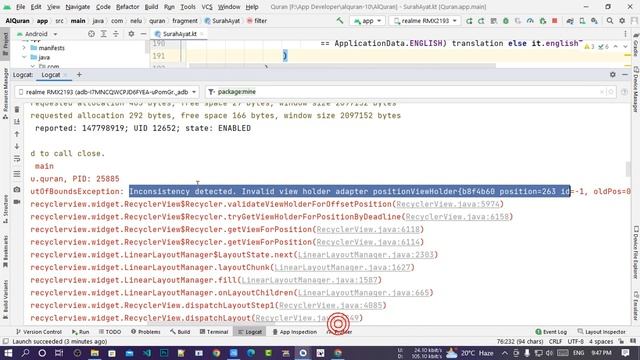Click Attach Debugger to Android Process icon
640x360 pixels.
click(542, 20)
